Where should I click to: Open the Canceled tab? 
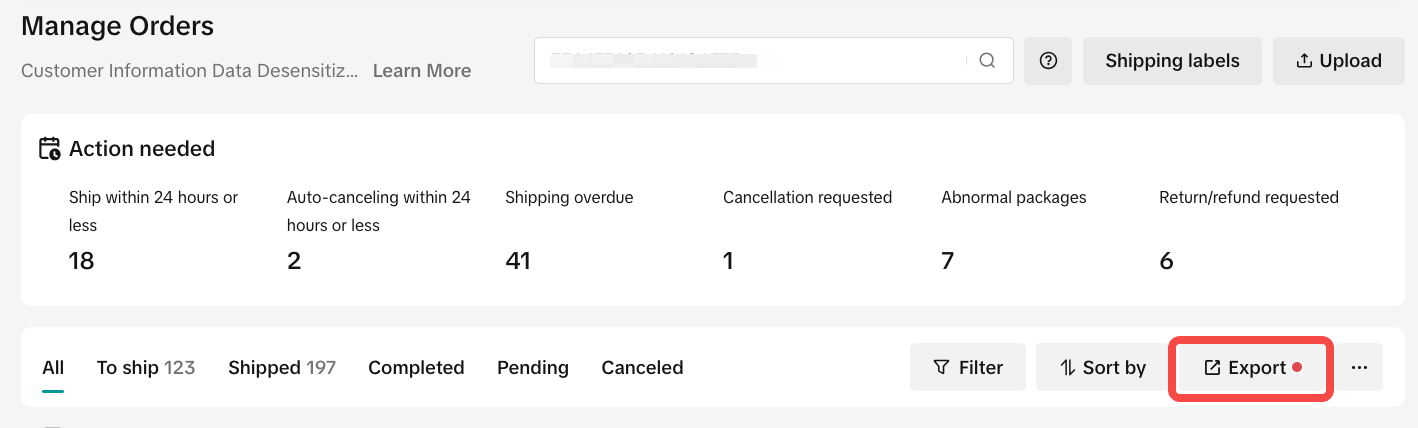coord(642,368)
